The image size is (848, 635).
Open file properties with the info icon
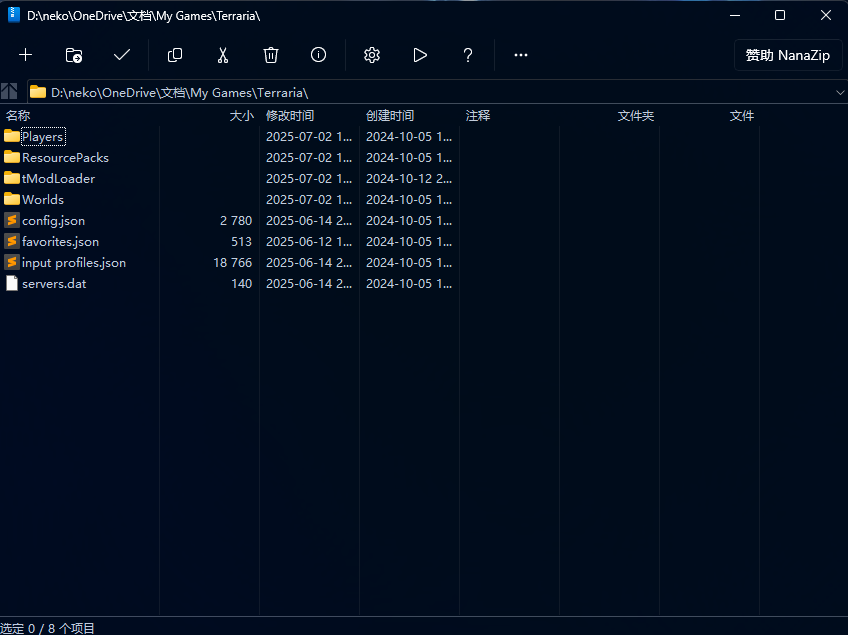tap(319, 55)
